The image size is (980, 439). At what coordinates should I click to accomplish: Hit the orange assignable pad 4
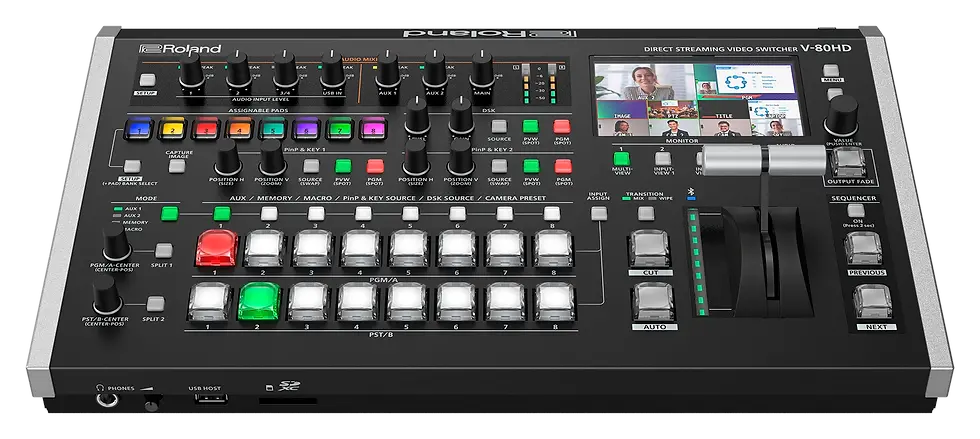[239, 129]
